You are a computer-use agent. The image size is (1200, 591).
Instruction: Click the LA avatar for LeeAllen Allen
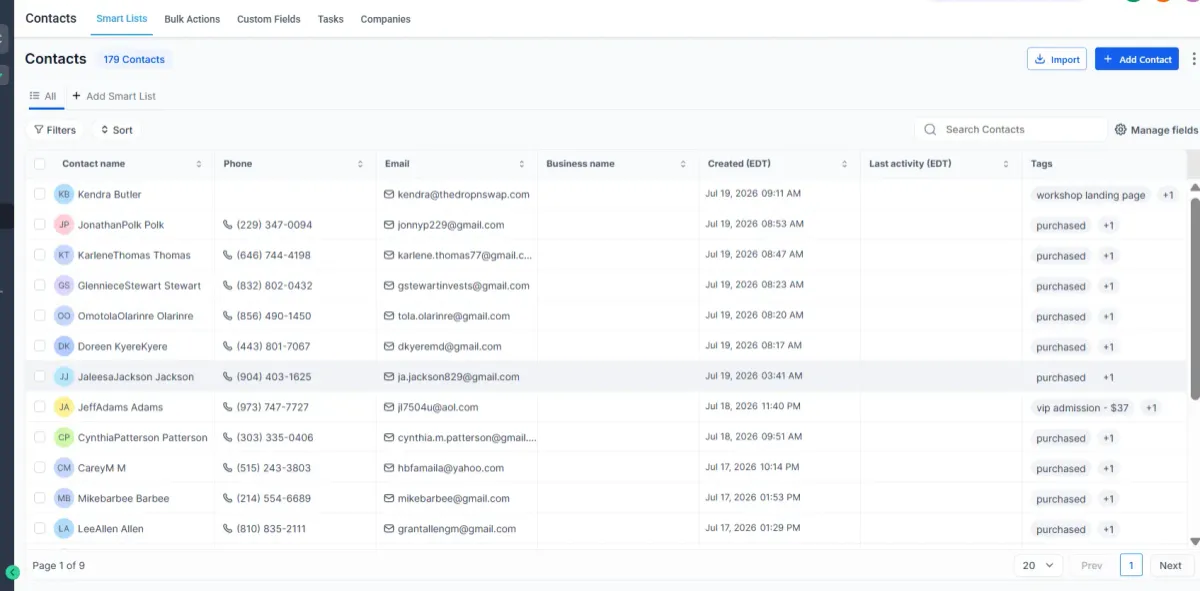click(64, 528)
